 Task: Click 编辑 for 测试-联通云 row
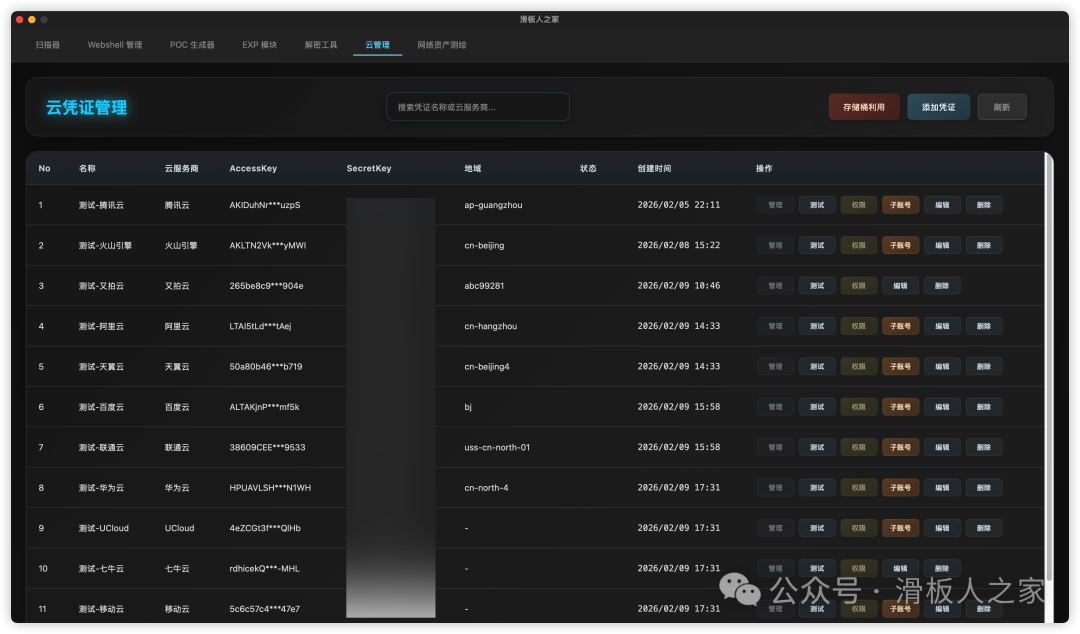click(942, 447)
